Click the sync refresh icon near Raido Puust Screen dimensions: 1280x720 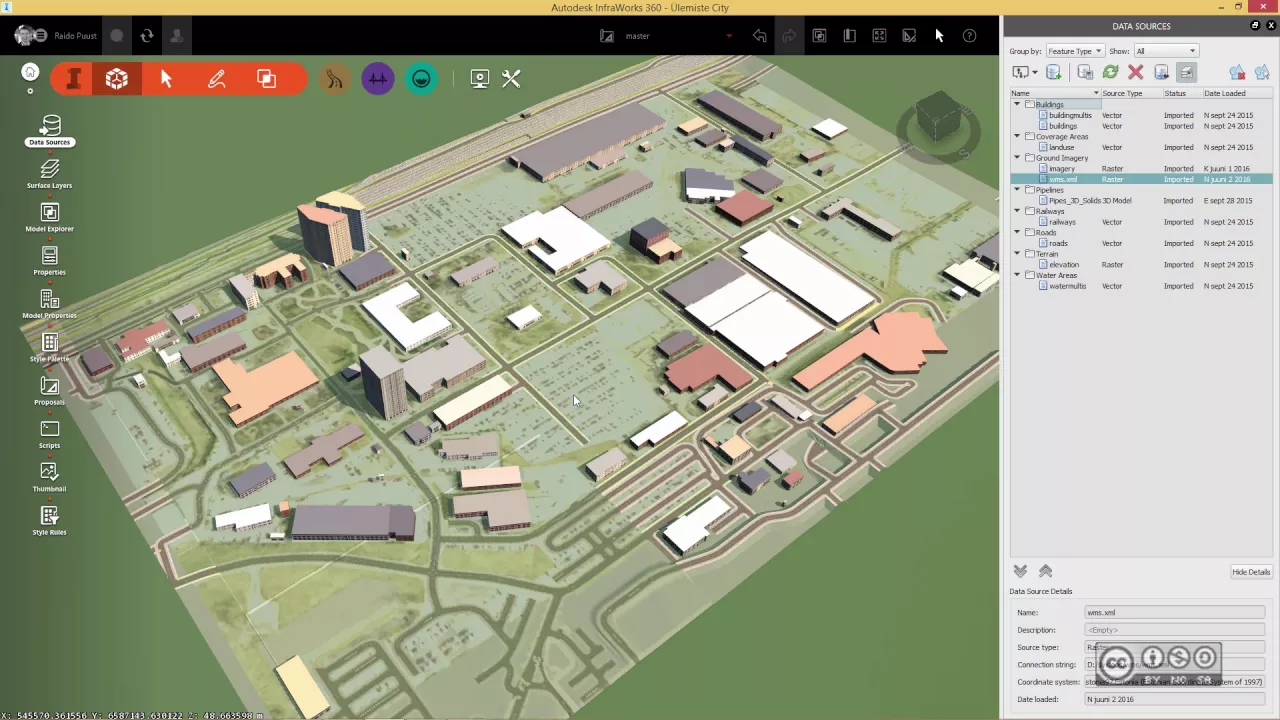click(147, 36)
